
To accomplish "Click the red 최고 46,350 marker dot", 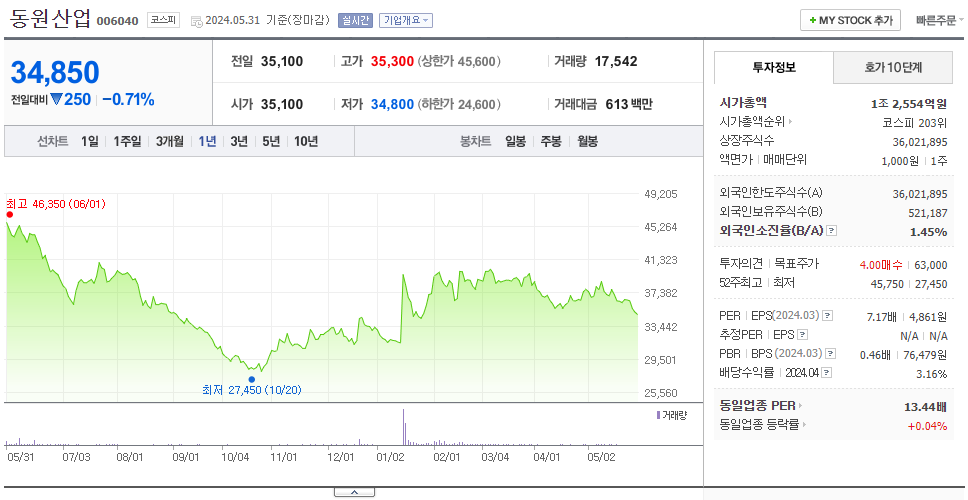I will tap(9, 214).
